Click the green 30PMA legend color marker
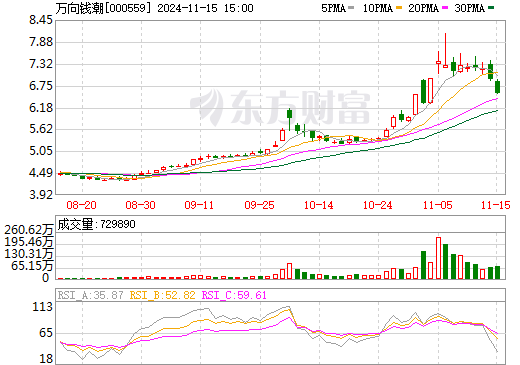This screenshot has width=520, height=365. pos(491,8)
